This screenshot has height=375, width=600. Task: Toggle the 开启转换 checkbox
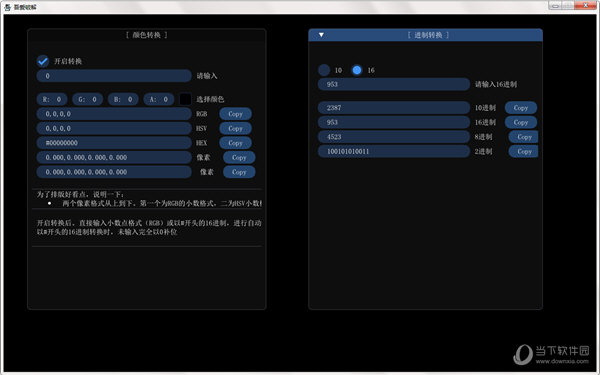[x=43, y=61]
